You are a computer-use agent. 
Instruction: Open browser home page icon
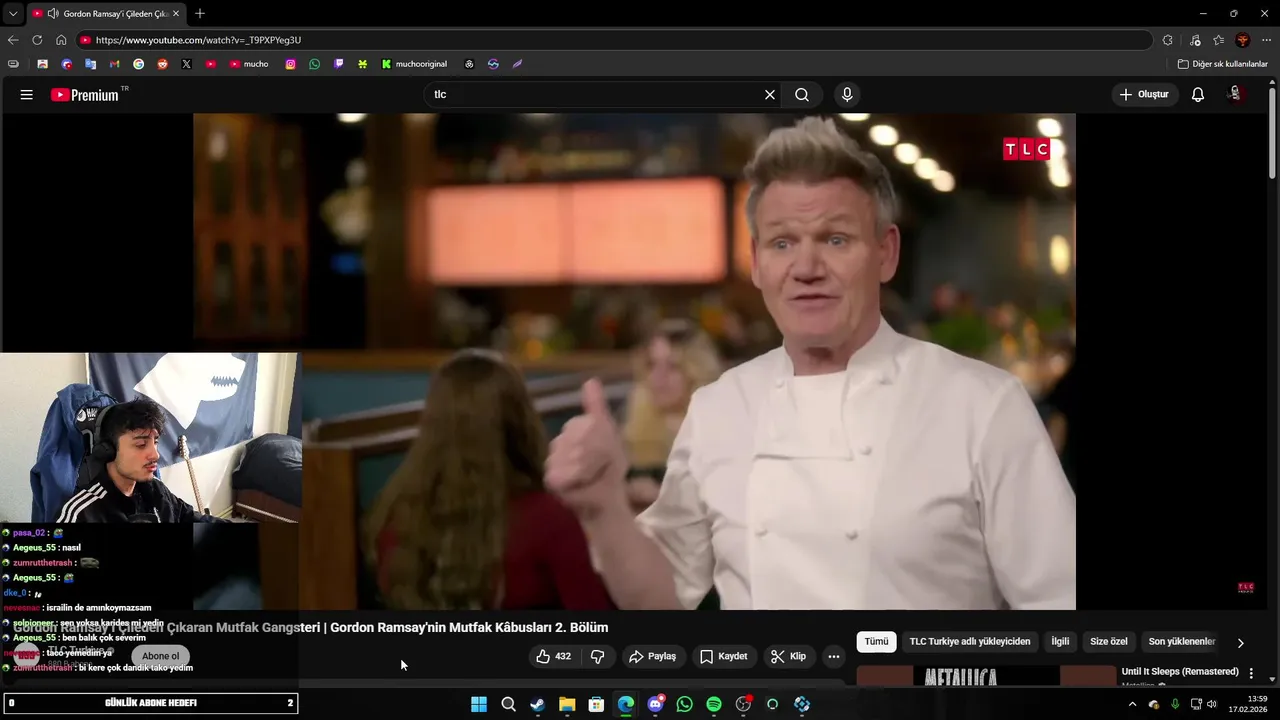[61, 40]
